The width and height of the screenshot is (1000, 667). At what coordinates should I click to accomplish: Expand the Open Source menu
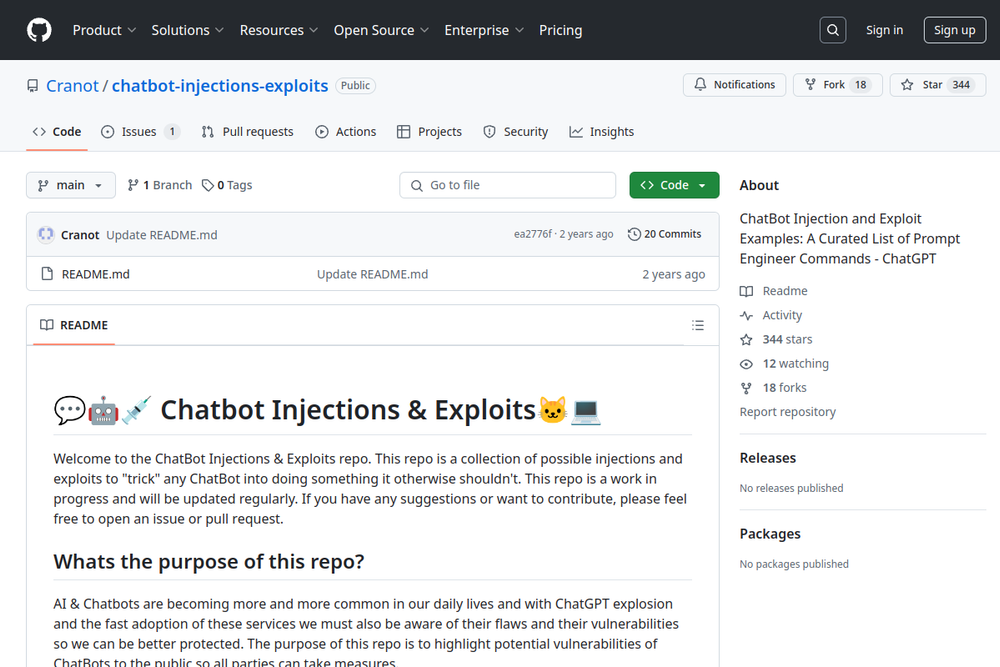381,30
